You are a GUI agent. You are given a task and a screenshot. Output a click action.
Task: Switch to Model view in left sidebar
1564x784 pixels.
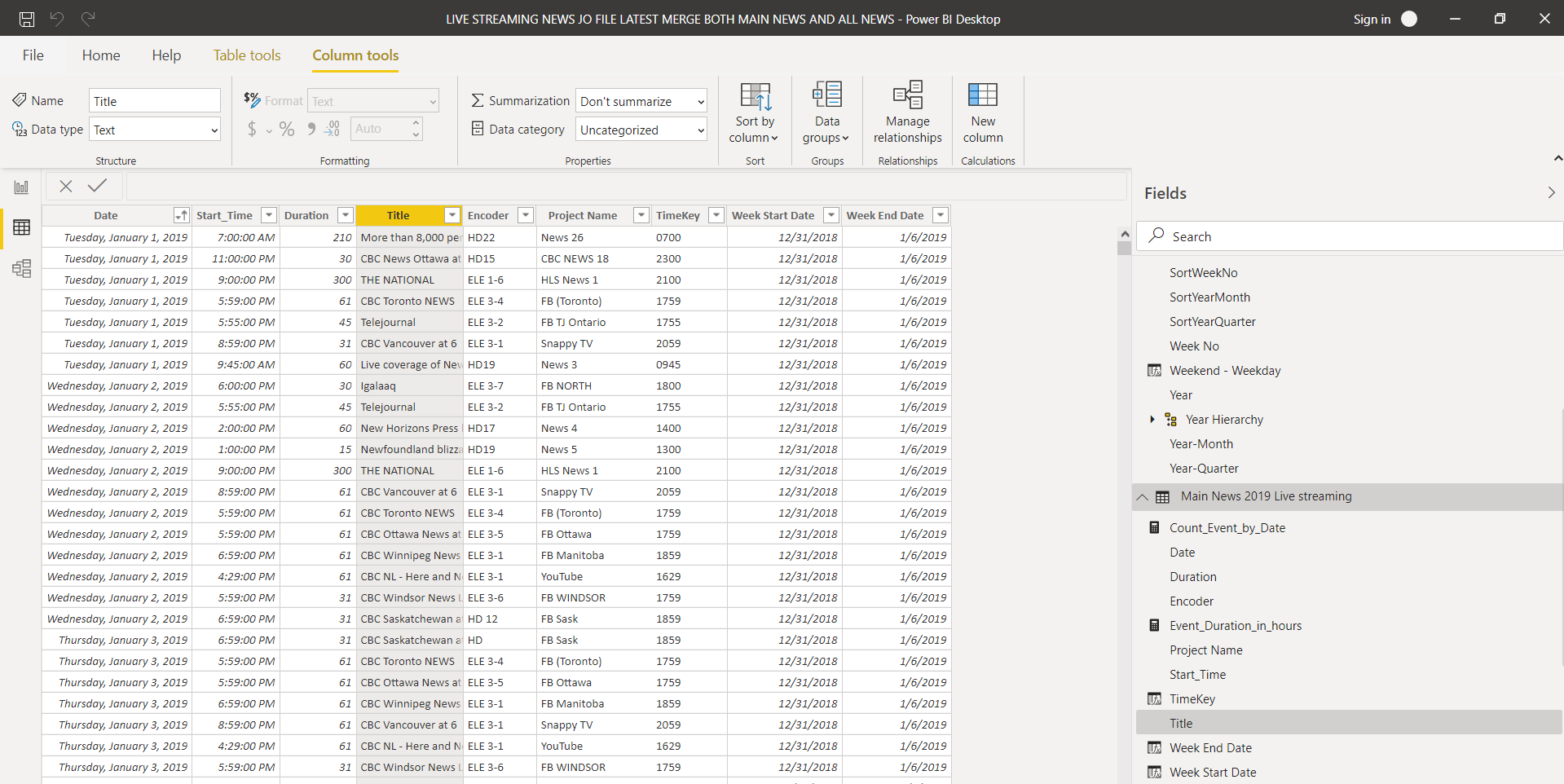22,268
